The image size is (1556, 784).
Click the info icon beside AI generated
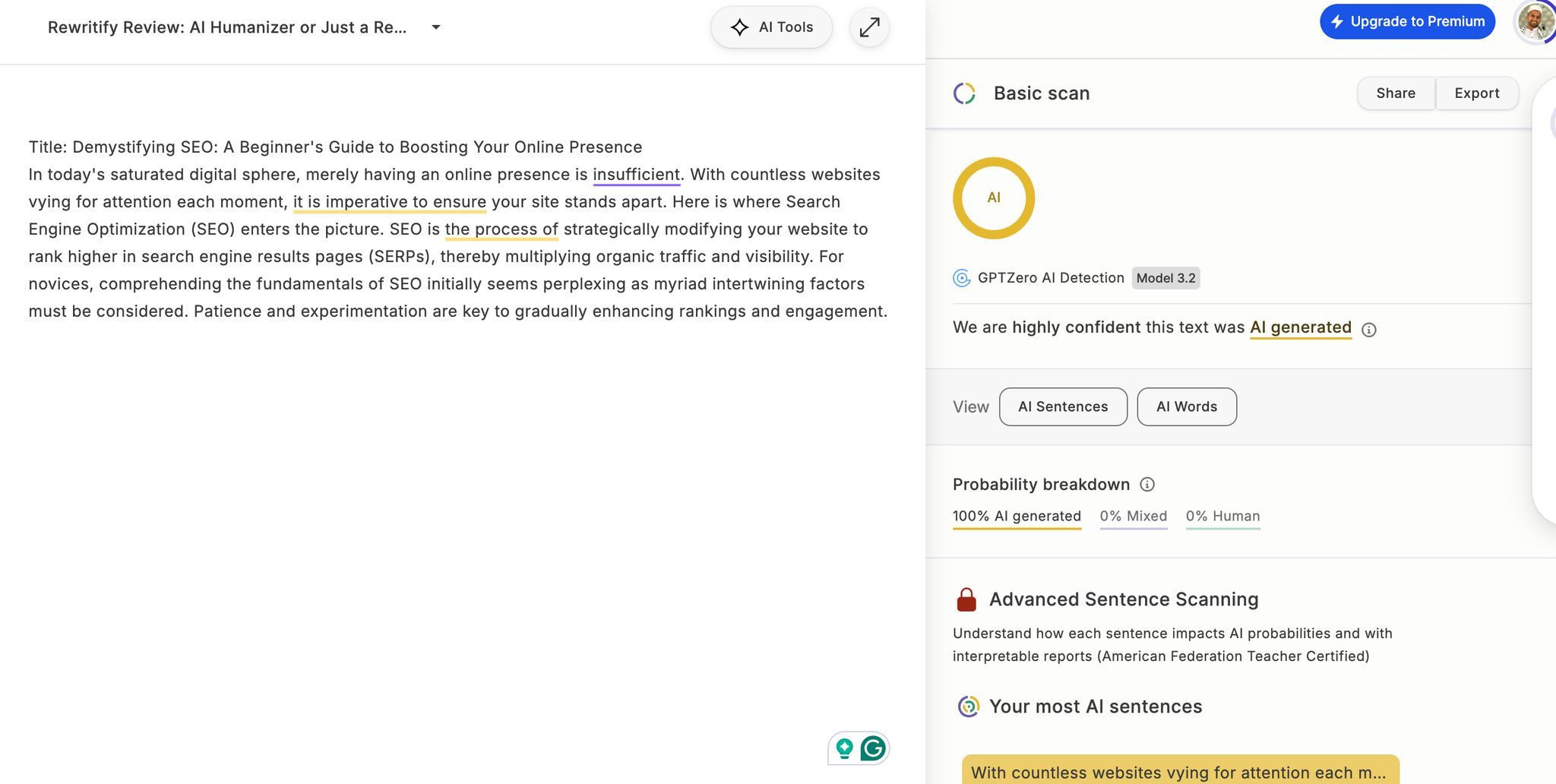[1368, 330]
